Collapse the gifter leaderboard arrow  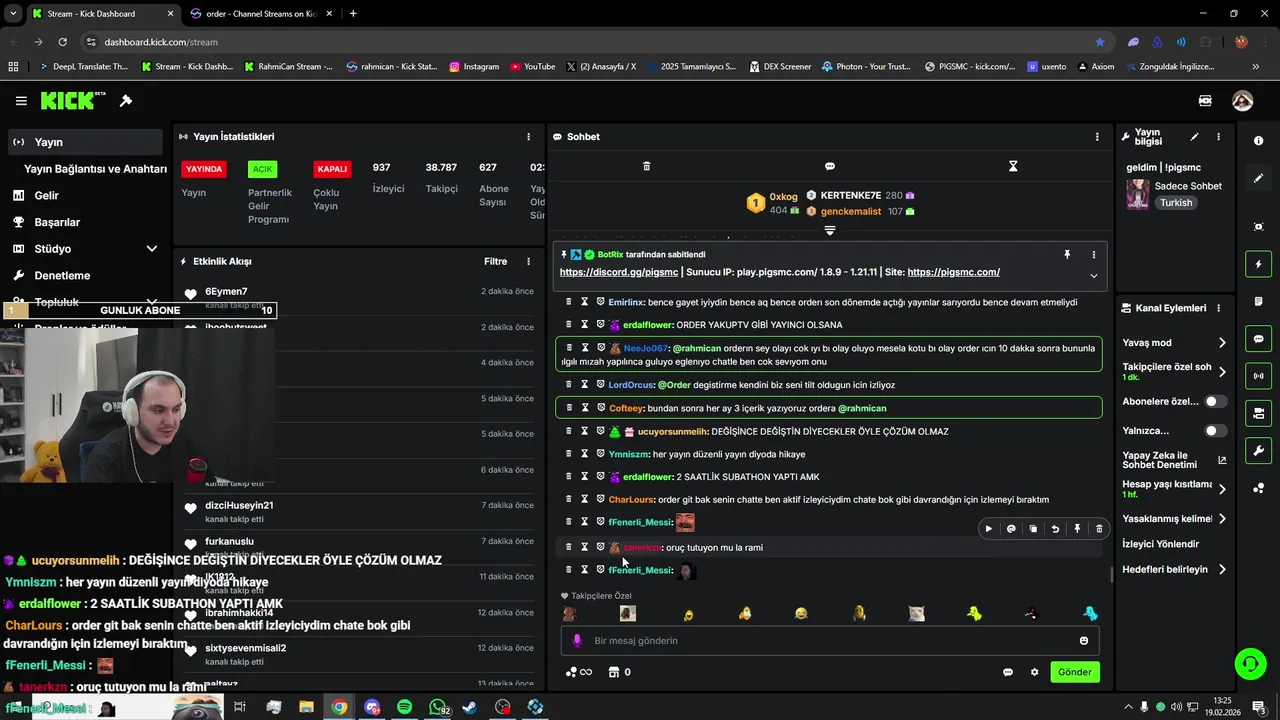point(829,231)
